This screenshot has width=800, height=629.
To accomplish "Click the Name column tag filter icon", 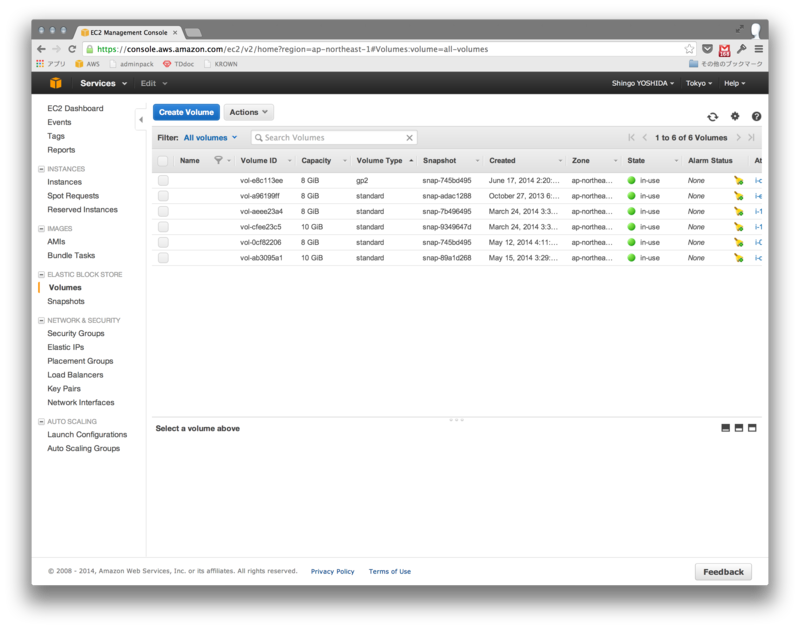I will click(x=218, y=160).
